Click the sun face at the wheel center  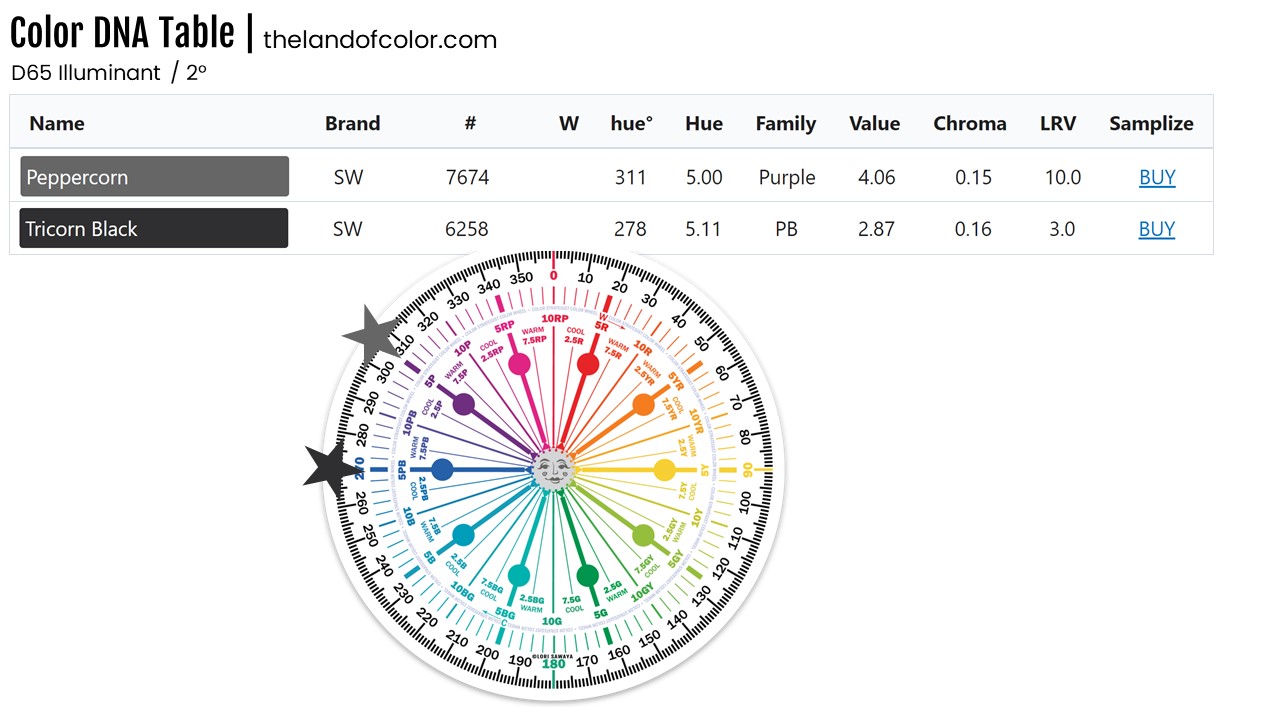(552, 469)
